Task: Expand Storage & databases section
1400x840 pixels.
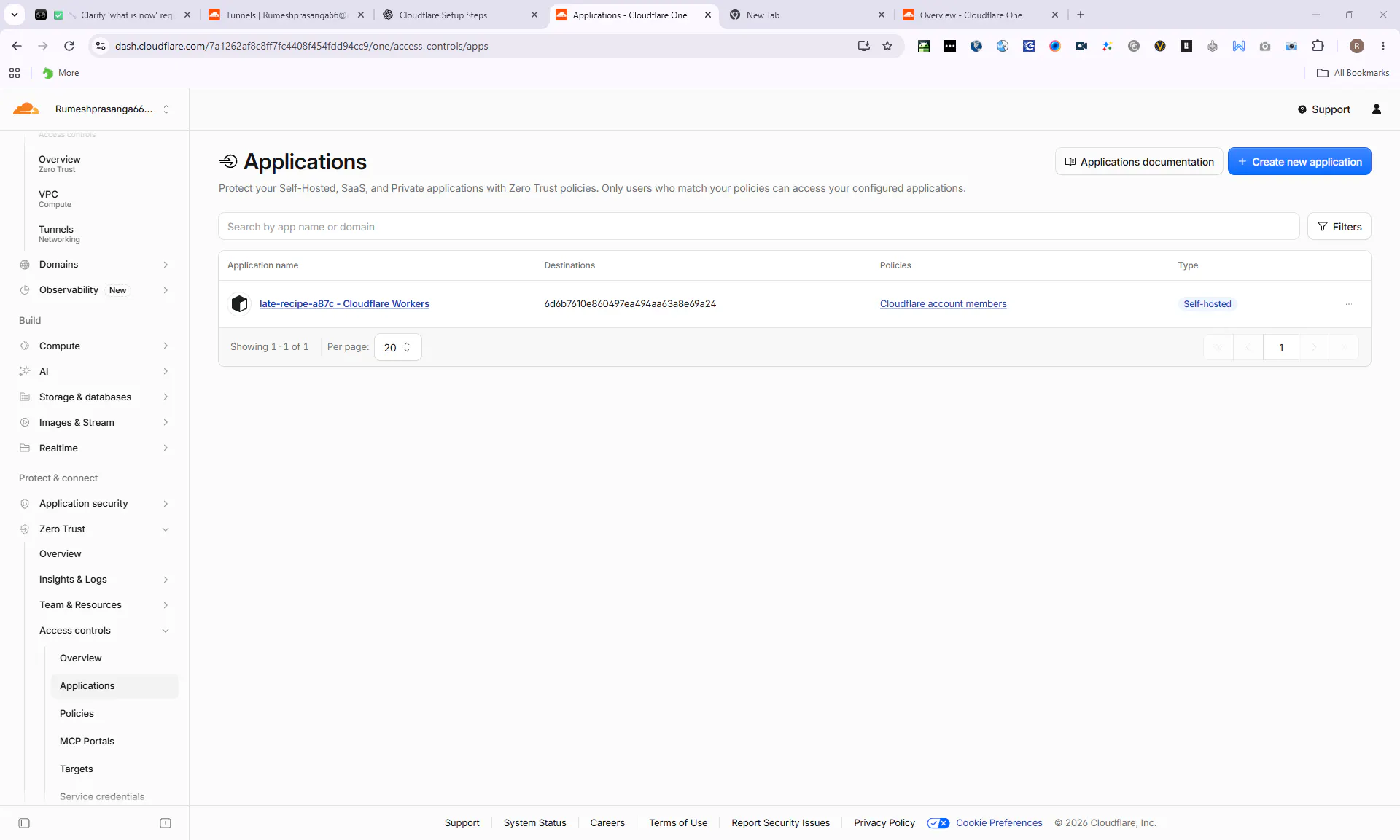Action: coord(95,397)
